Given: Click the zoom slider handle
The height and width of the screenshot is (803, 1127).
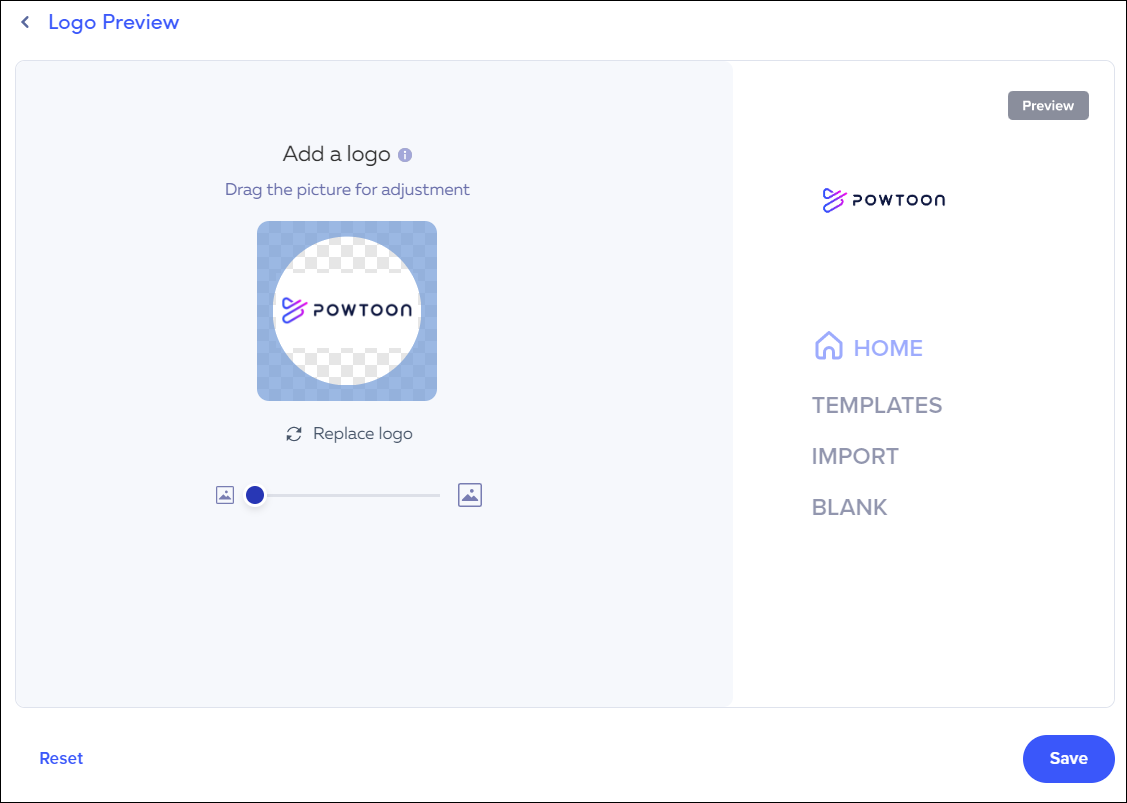Looking at the screenshot, I should [x=255, y=494].
